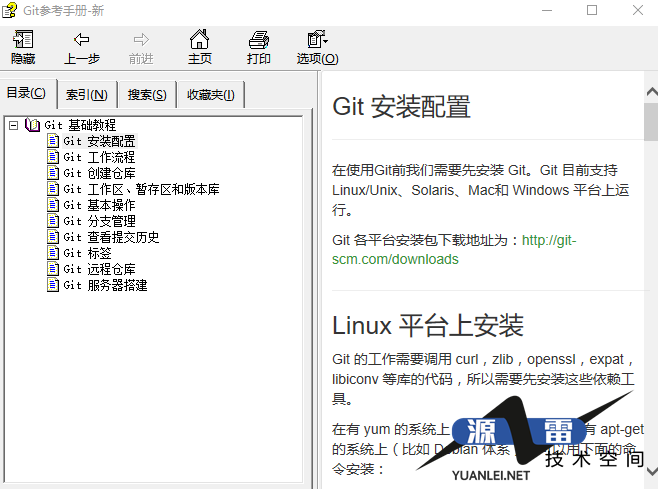Open the Git 分支管理 topic
Viewport: 658px width, 489px height.
[99, 221]
